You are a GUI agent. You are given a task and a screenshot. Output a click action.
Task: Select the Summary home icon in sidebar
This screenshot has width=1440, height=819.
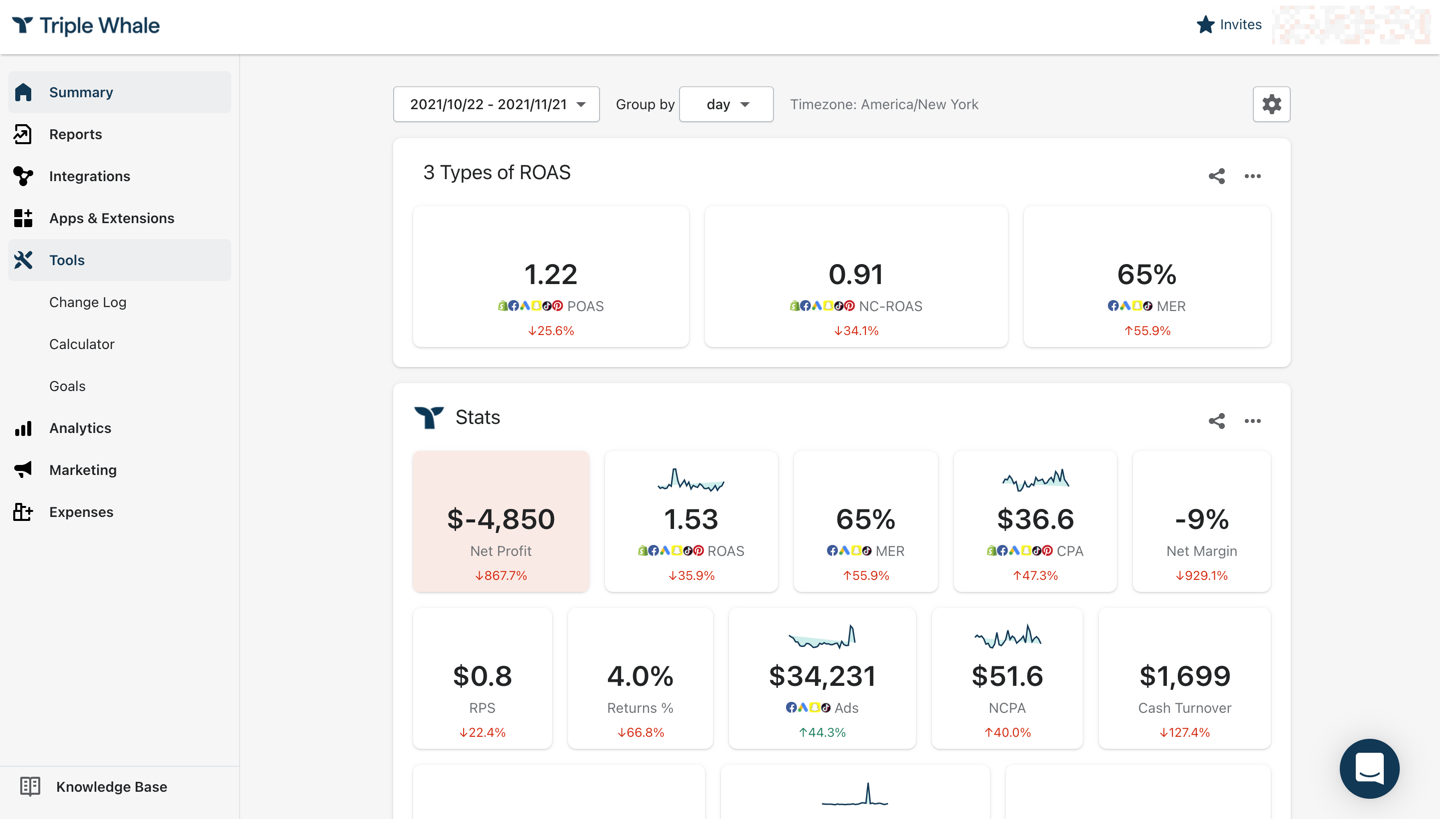click(23, 92)
